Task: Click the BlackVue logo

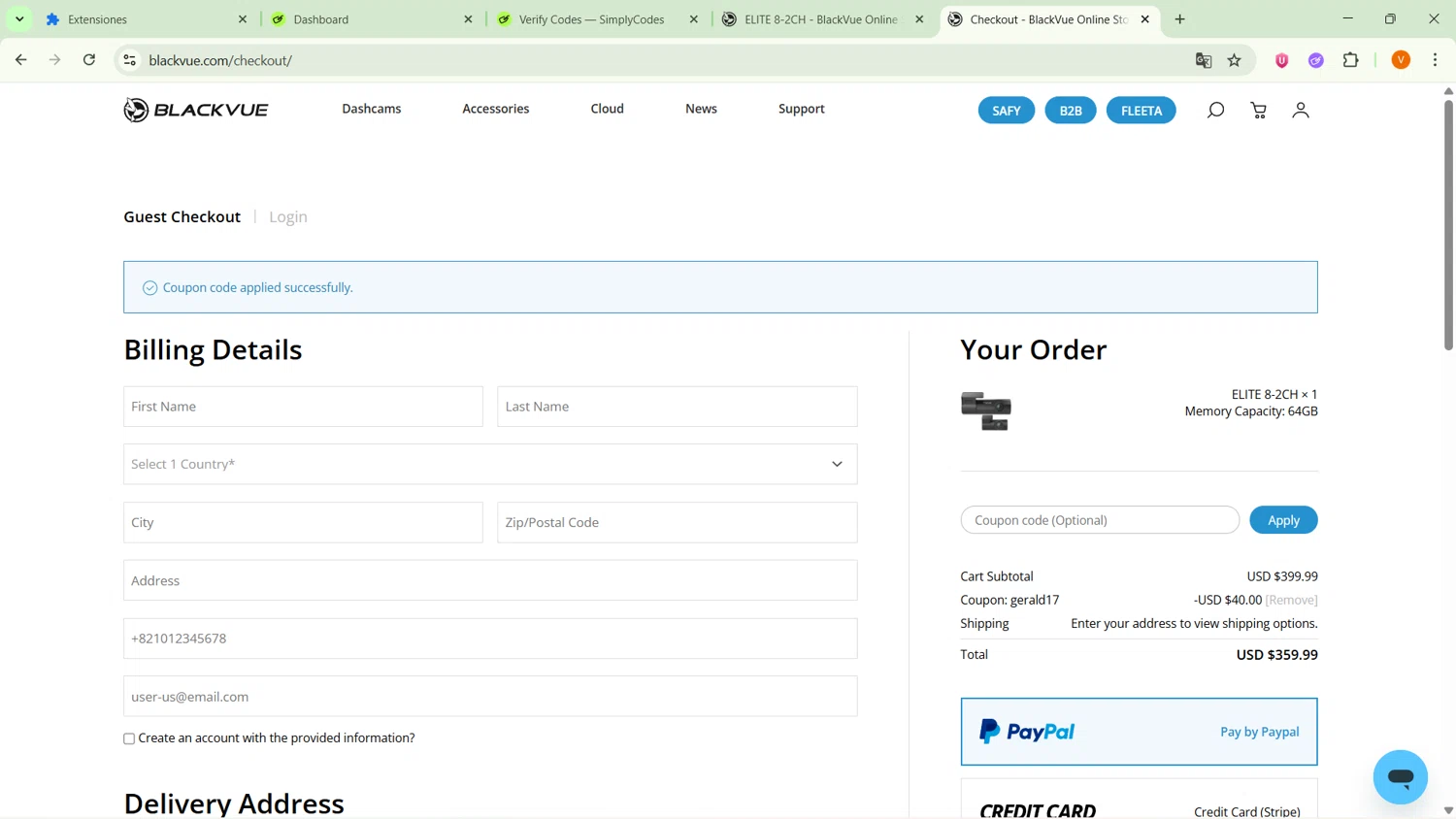Action: coord(196,110)
